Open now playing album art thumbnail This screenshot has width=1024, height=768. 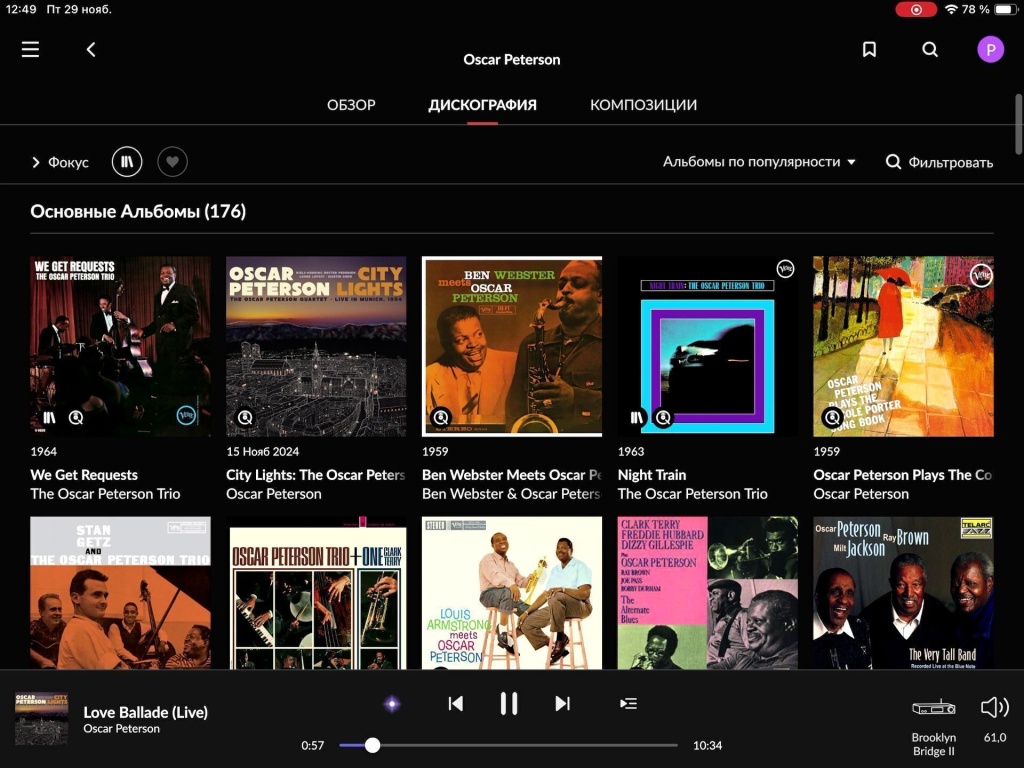point(41,719)
